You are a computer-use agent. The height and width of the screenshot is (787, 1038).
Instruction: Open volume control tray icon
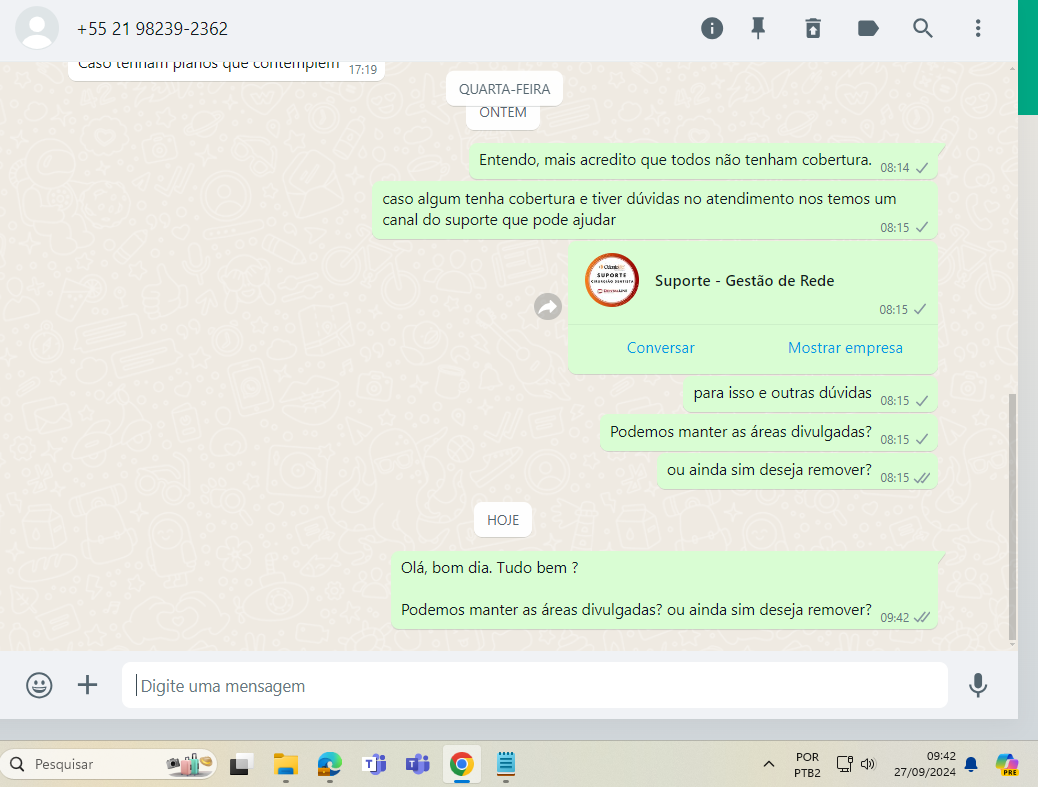(x=868, y=764)
